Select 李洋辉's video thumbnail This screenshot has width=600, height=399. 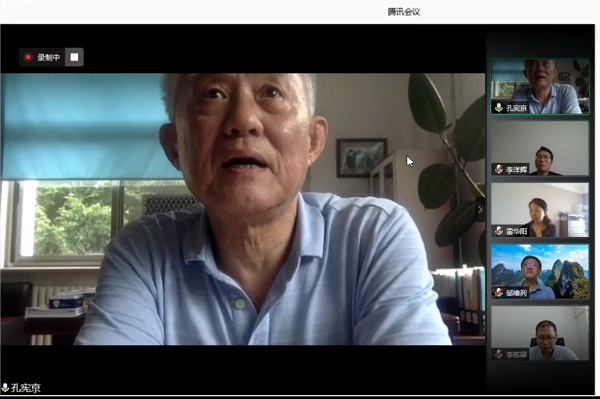(x=540, y=148)
